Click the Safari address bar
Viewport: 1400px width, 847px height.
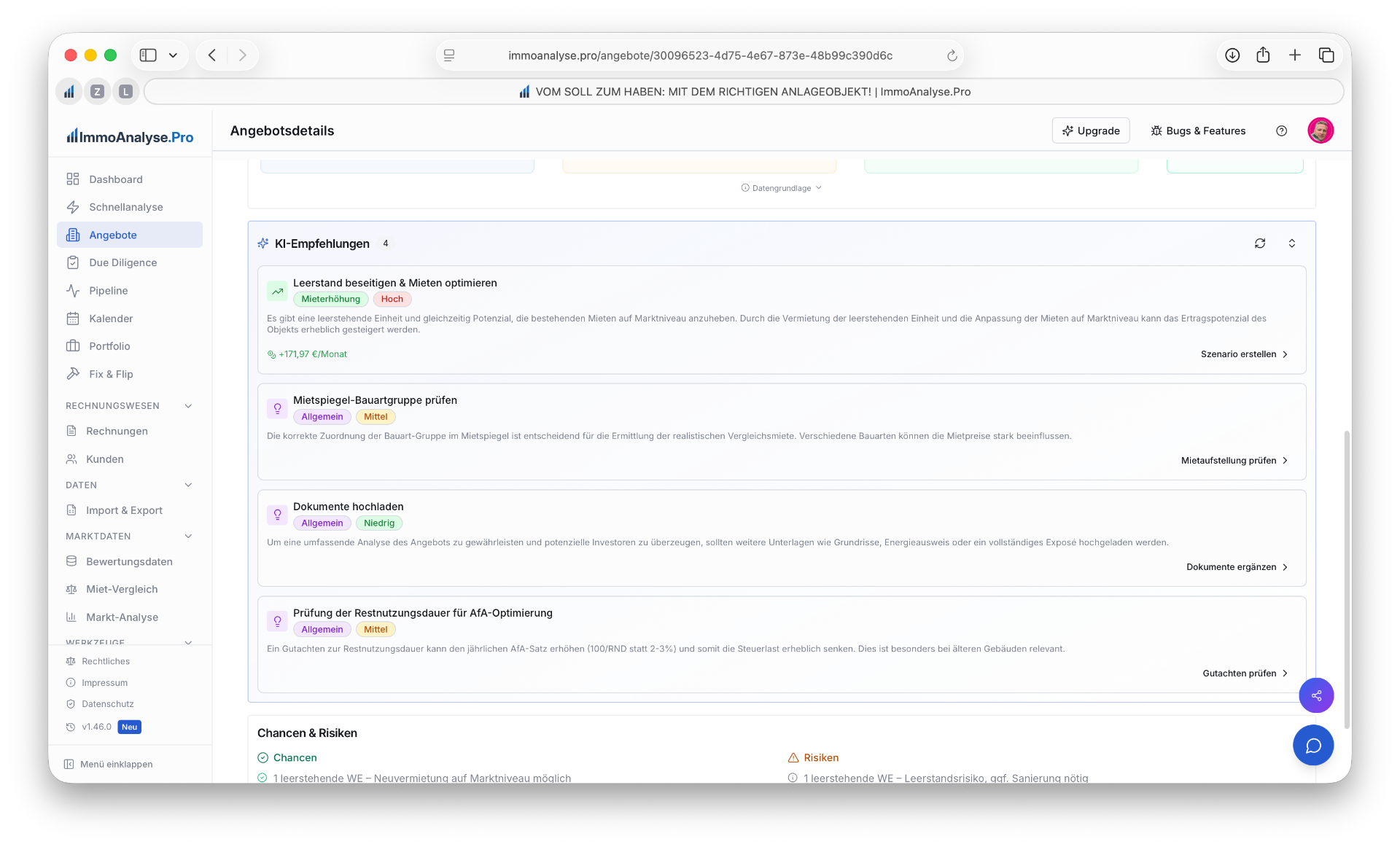pos(700,55)
